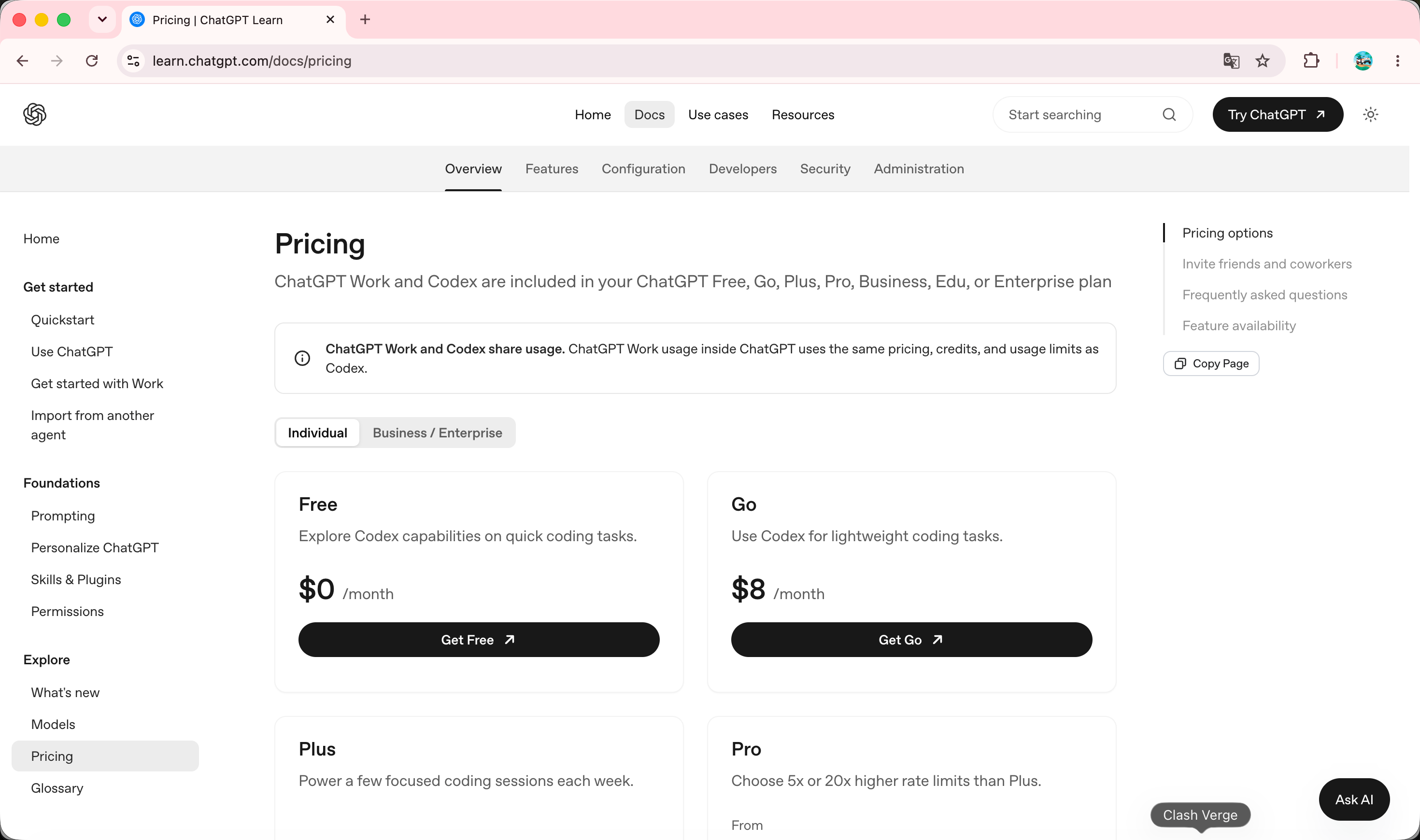Select the Individual pricing tab
This screenshot has height=840, width=1420.
[318, 433]
